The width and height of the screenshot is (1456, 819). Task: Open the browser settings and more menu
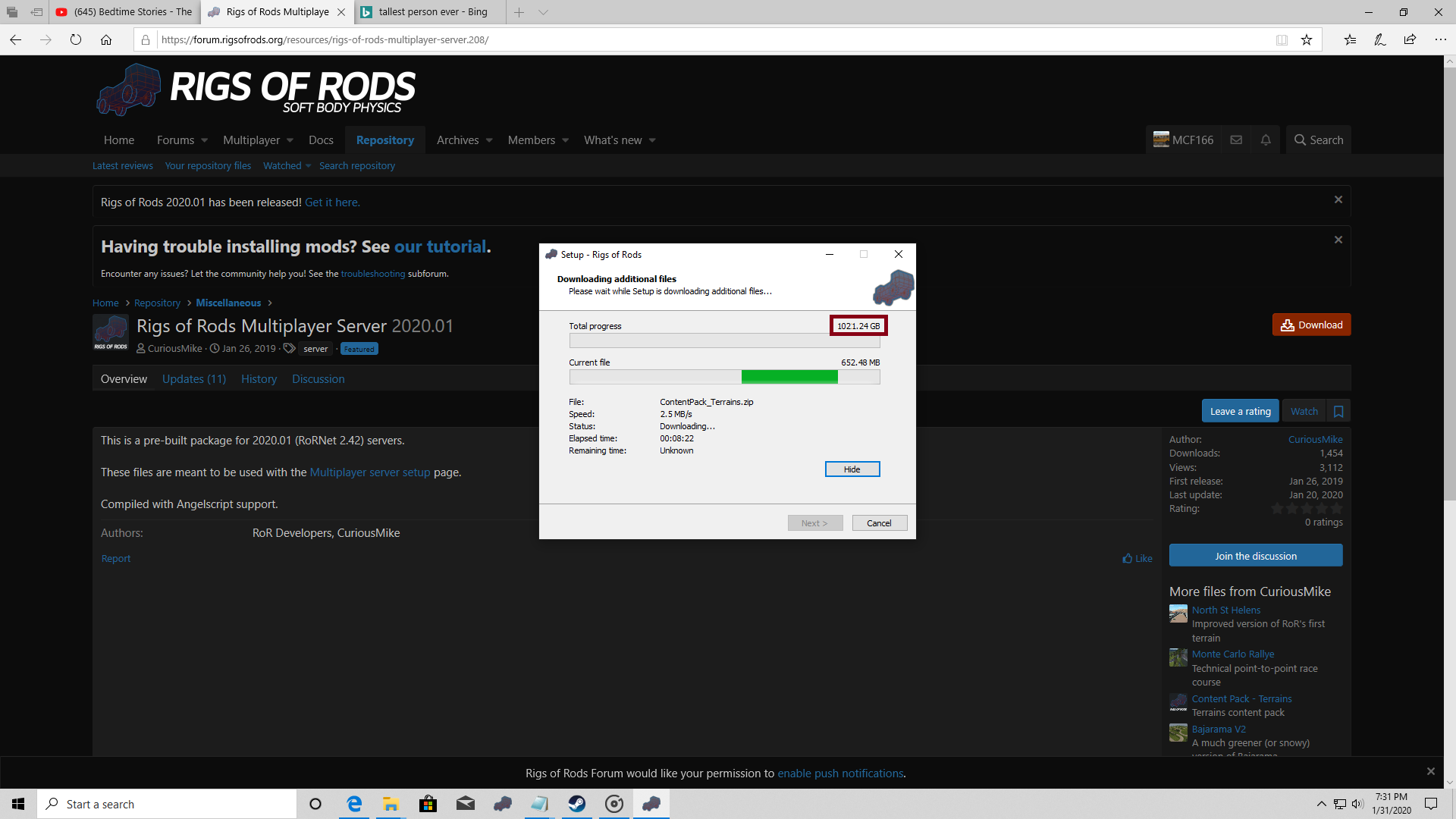tap(1440, 39)
